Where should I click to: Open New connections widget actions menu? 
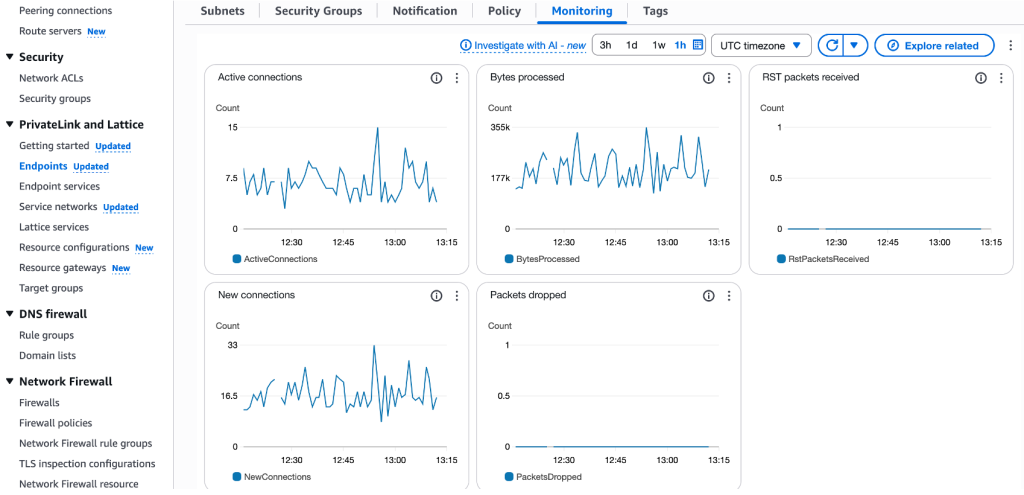[x=457, y=296]
